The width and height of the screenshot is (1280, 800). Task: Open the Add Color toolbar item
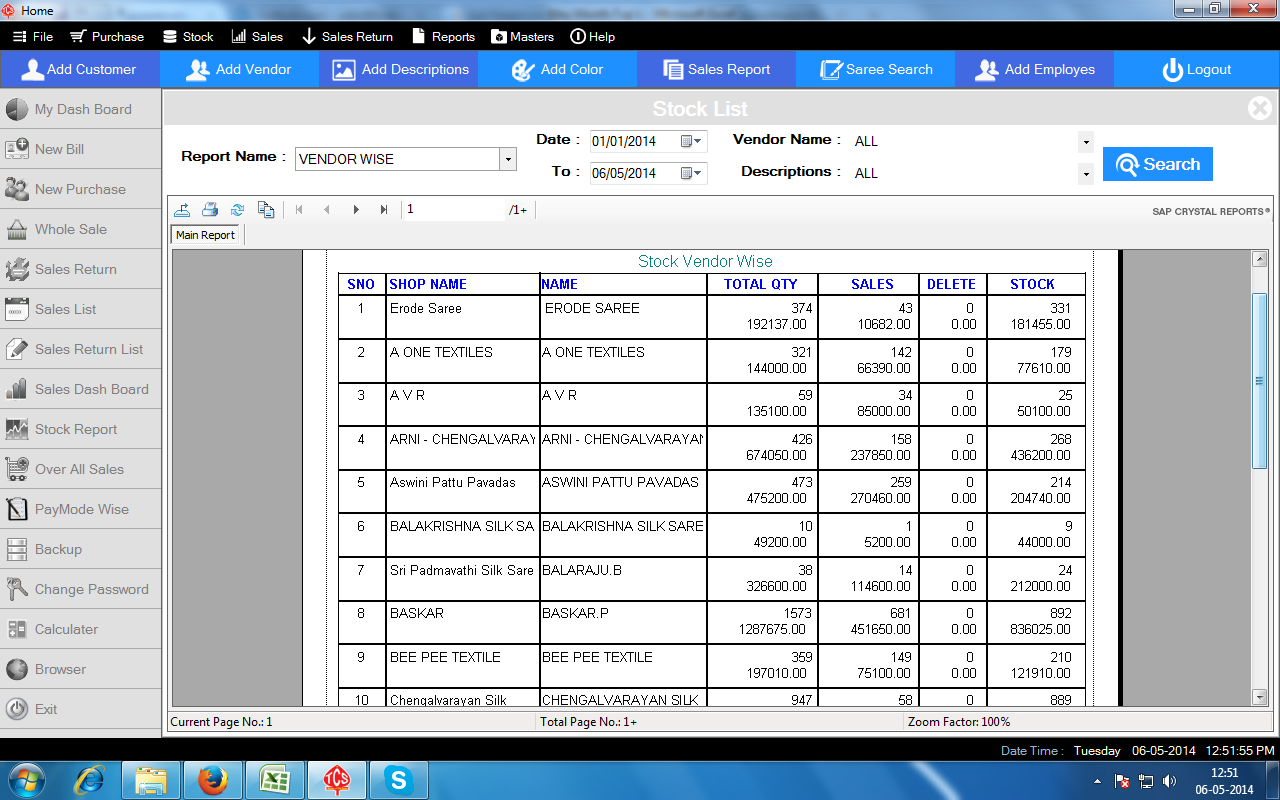click(x=557, y=70)
